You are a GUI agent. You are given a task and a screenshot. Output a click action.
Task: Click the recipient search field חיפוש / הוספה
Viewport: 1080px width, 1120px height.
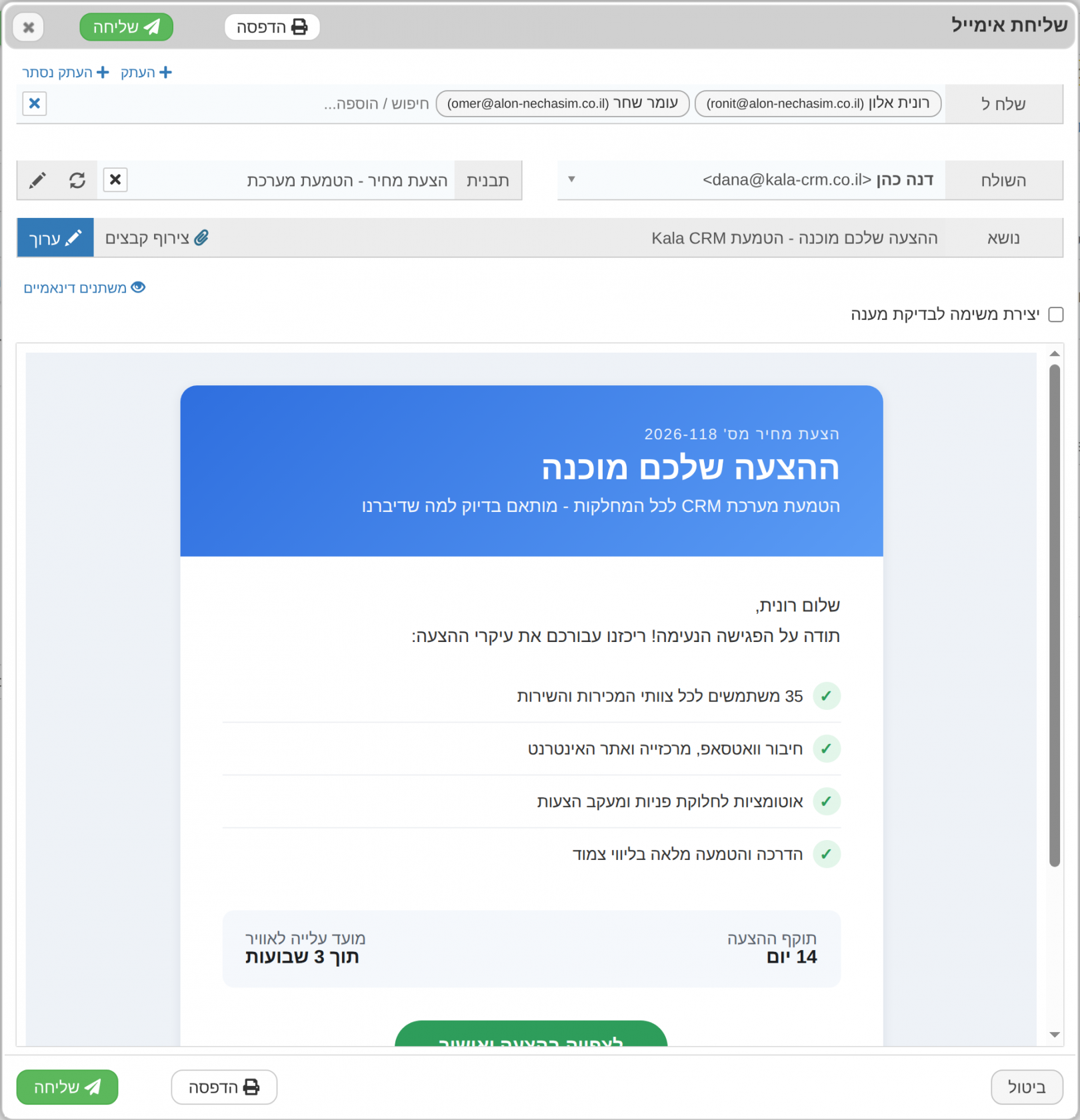(377, 104)
